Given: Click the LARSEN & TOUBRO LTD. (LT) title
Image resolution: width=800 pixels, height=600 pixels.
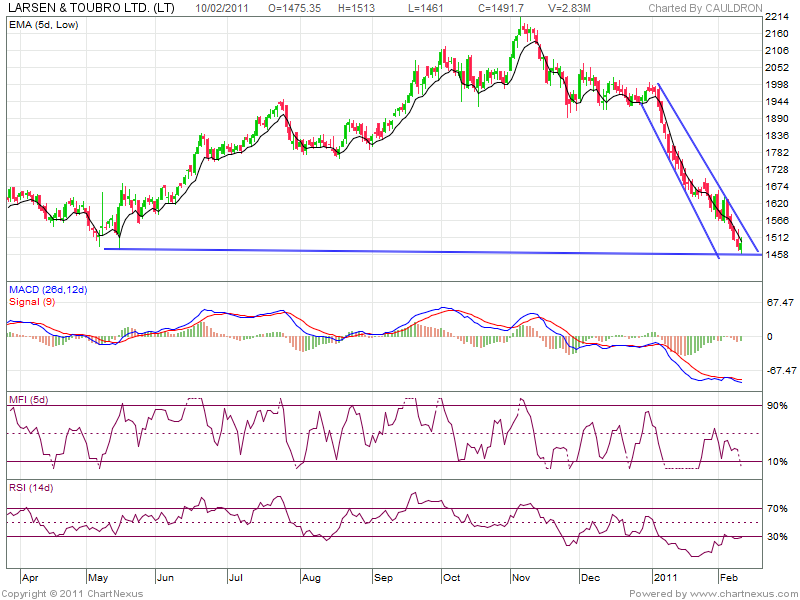Looking at the screenshot, I should coord(82,7).
